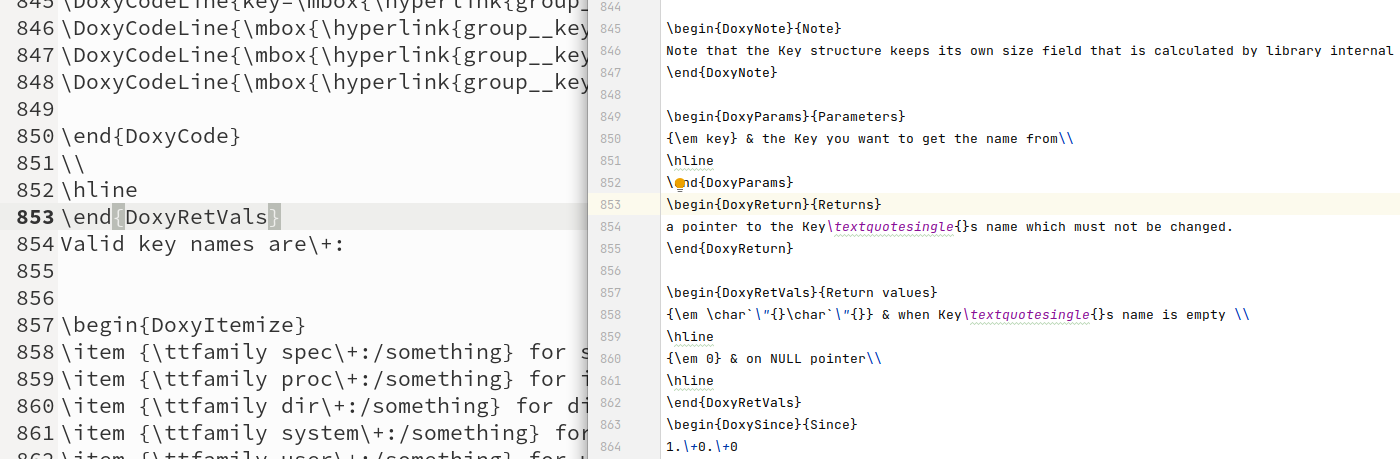Viewport: 1400px width, 459px height.
Task: Click the proc\+:/something item line
Action: 324,379
